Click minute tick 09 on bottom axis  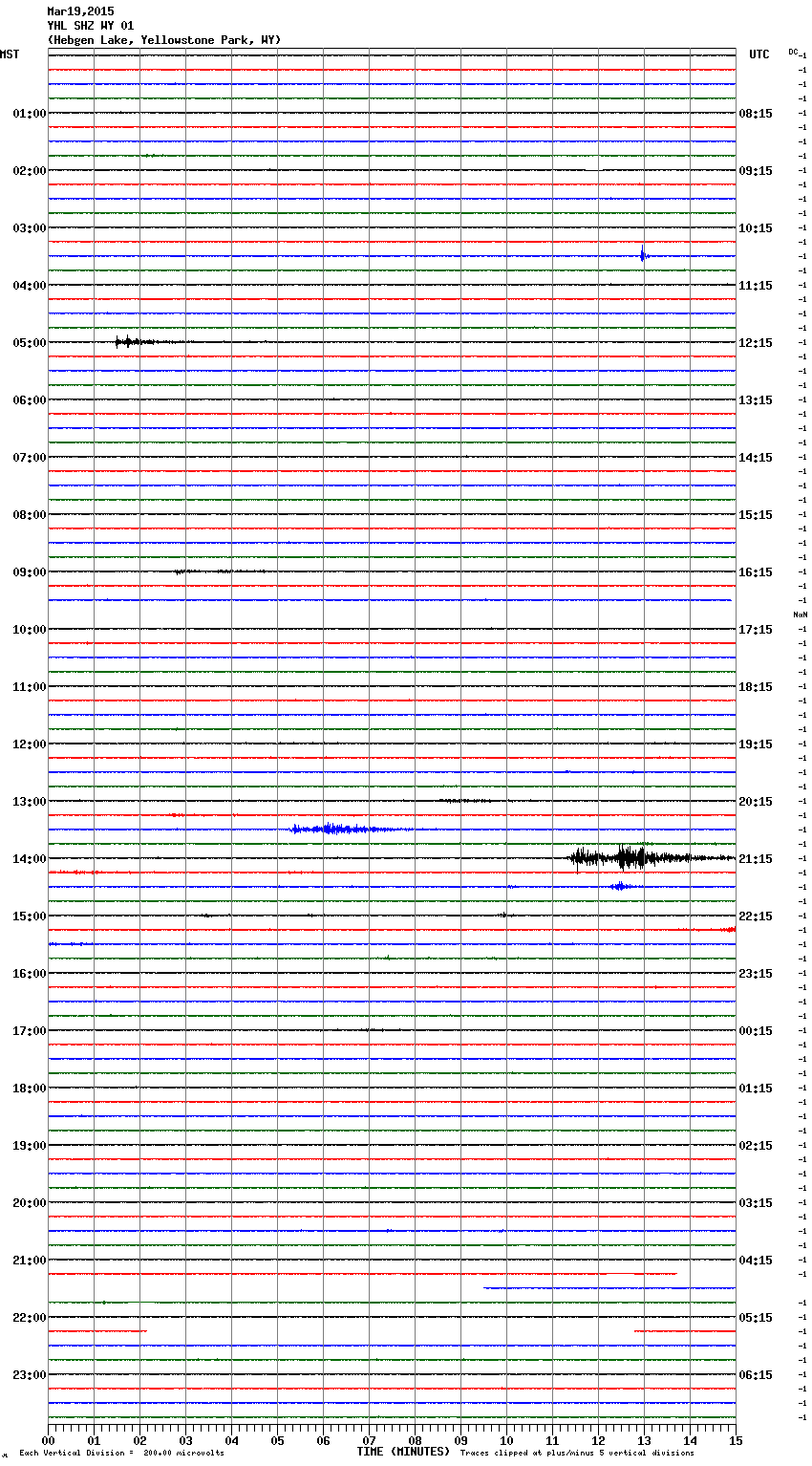[x=460, y=1440]
